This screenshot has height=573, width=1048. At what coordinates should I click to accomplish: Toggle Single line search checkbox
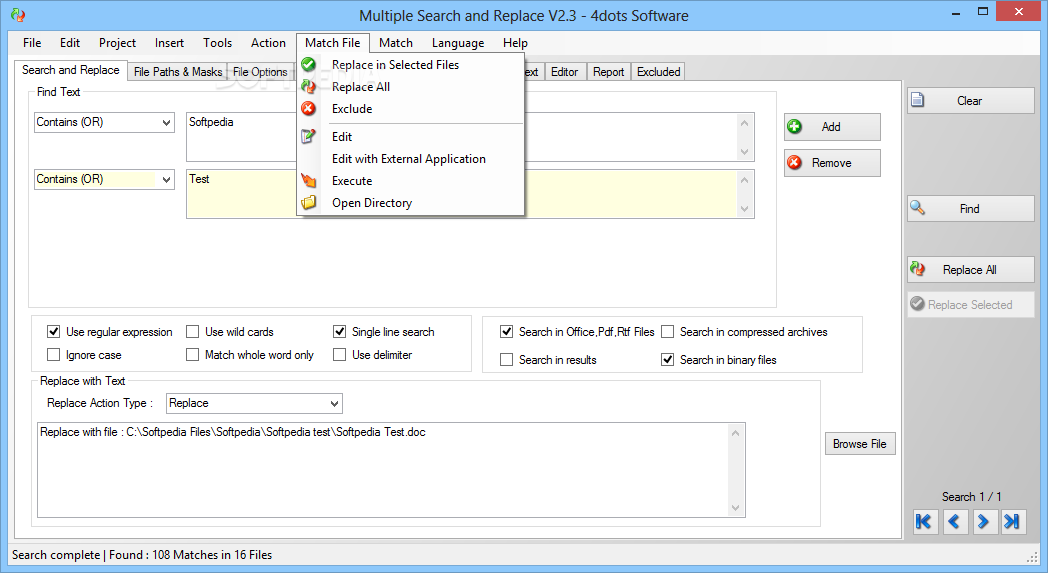(340, 332)
